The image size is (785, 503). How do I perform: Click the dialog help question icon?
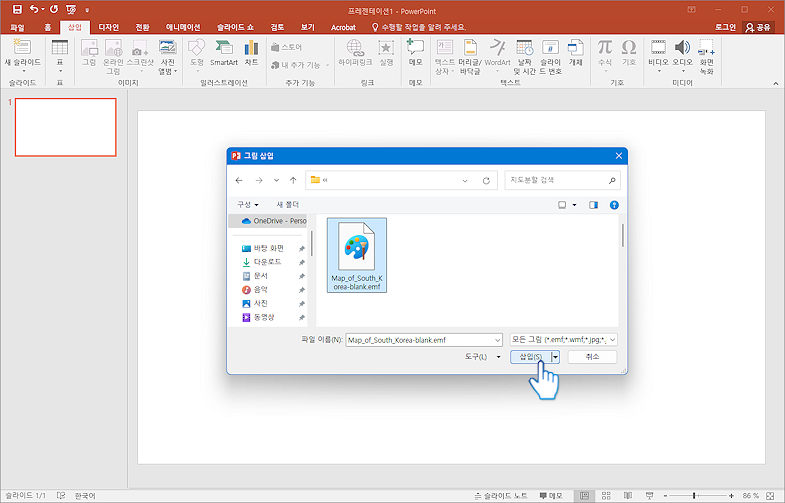614,205
